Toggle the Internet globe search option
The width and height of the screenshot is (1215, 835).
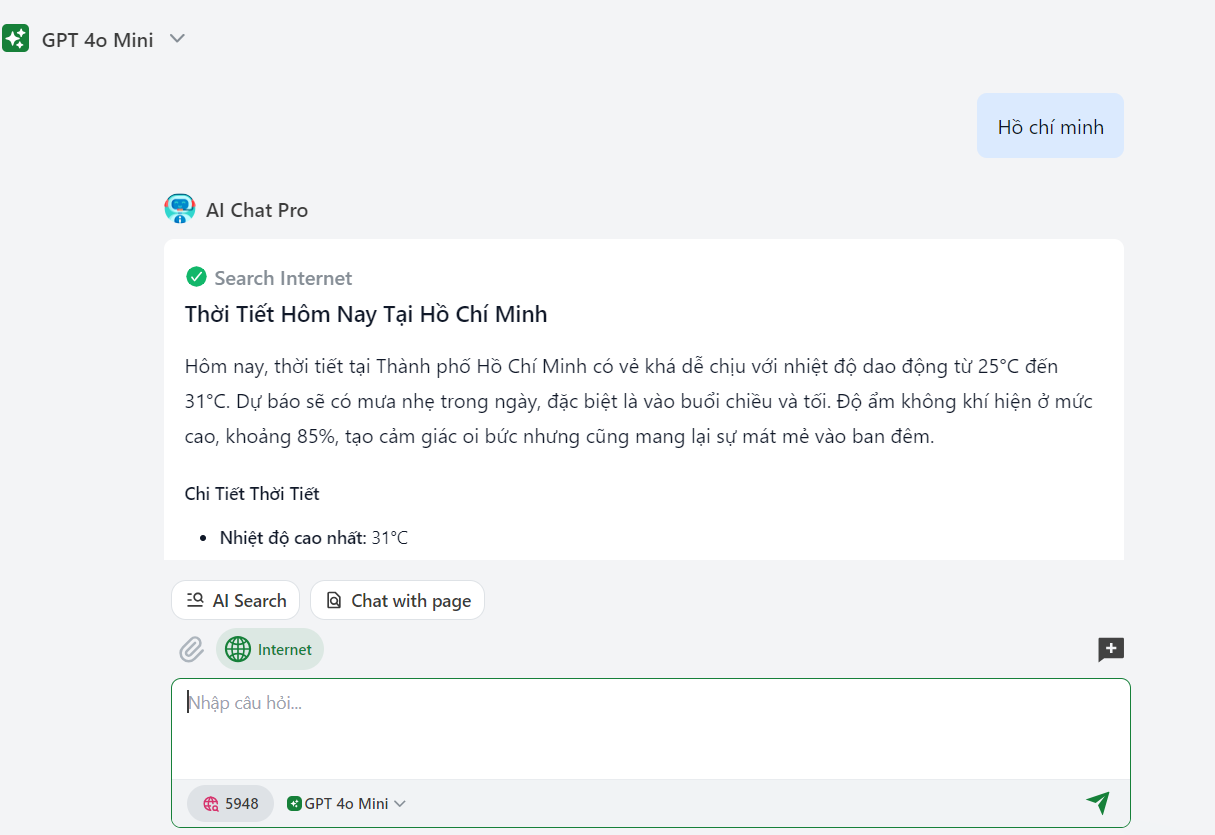click(x=270, y=650)
